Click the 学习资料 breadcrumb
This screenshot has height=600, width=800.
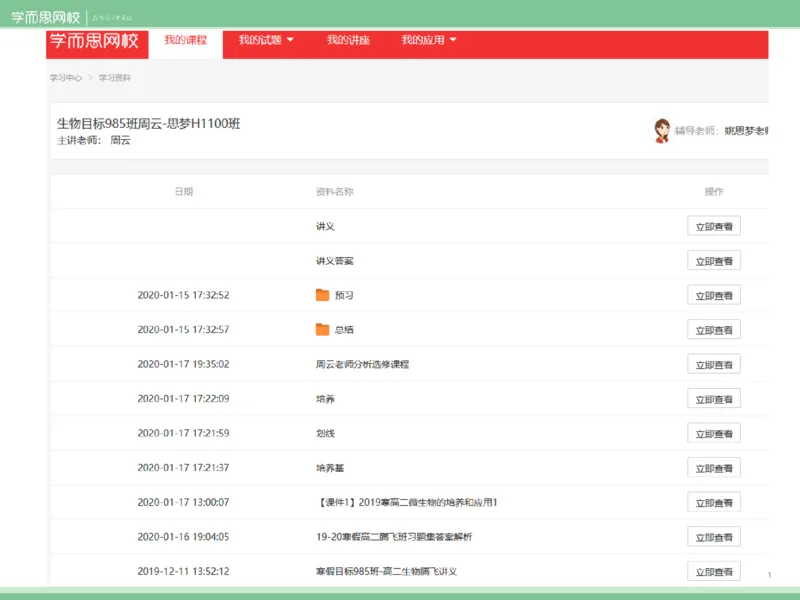[115, 78]
